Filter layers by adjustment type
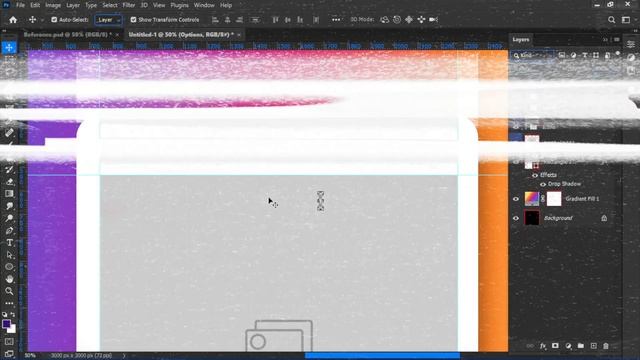The height and width of the screenshot is (360, 640). [573, 56]
